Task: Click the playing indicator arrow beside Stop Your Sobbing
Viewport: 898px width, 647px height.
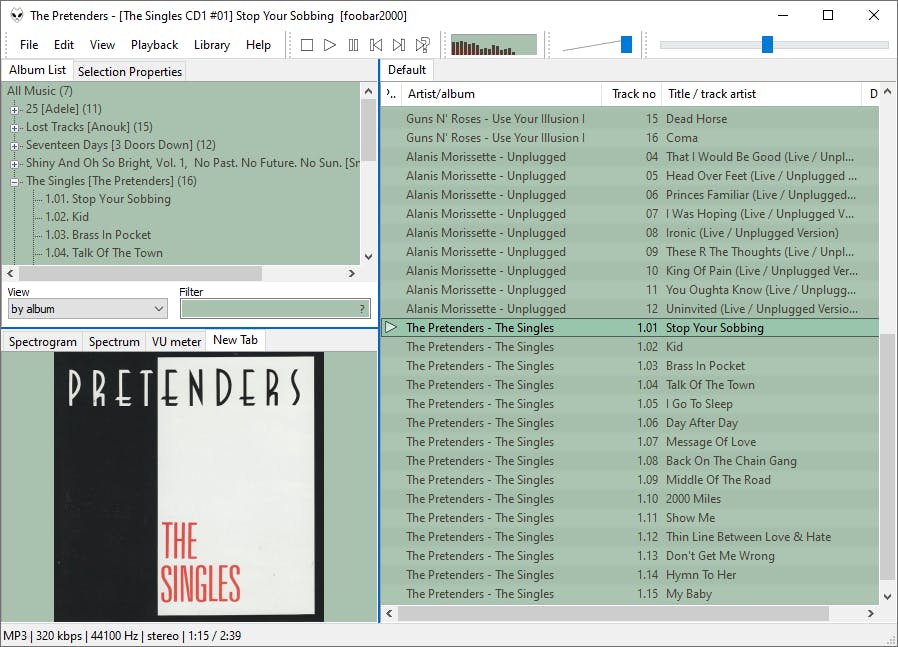Action: point(391,328)
